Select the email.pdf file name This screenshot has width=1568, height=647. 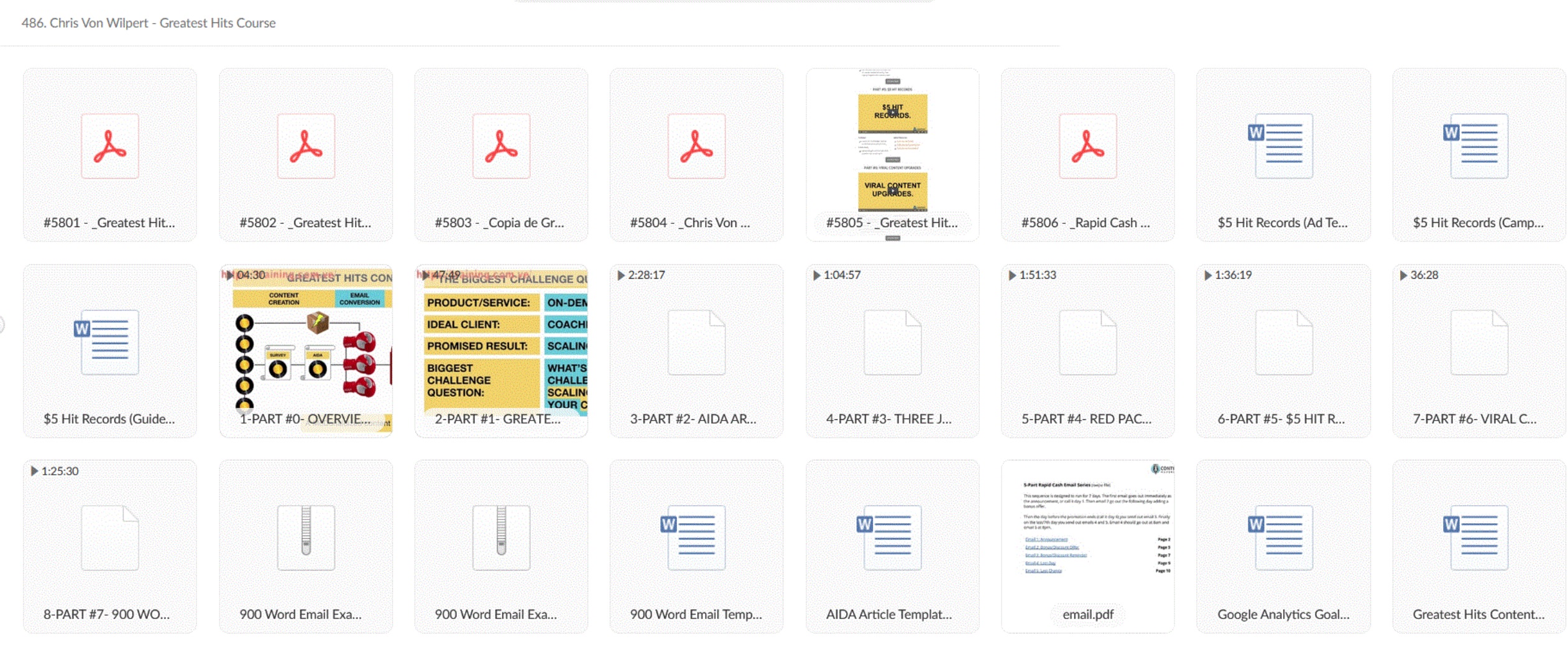pyautogui.click(x=1087, y=614)
